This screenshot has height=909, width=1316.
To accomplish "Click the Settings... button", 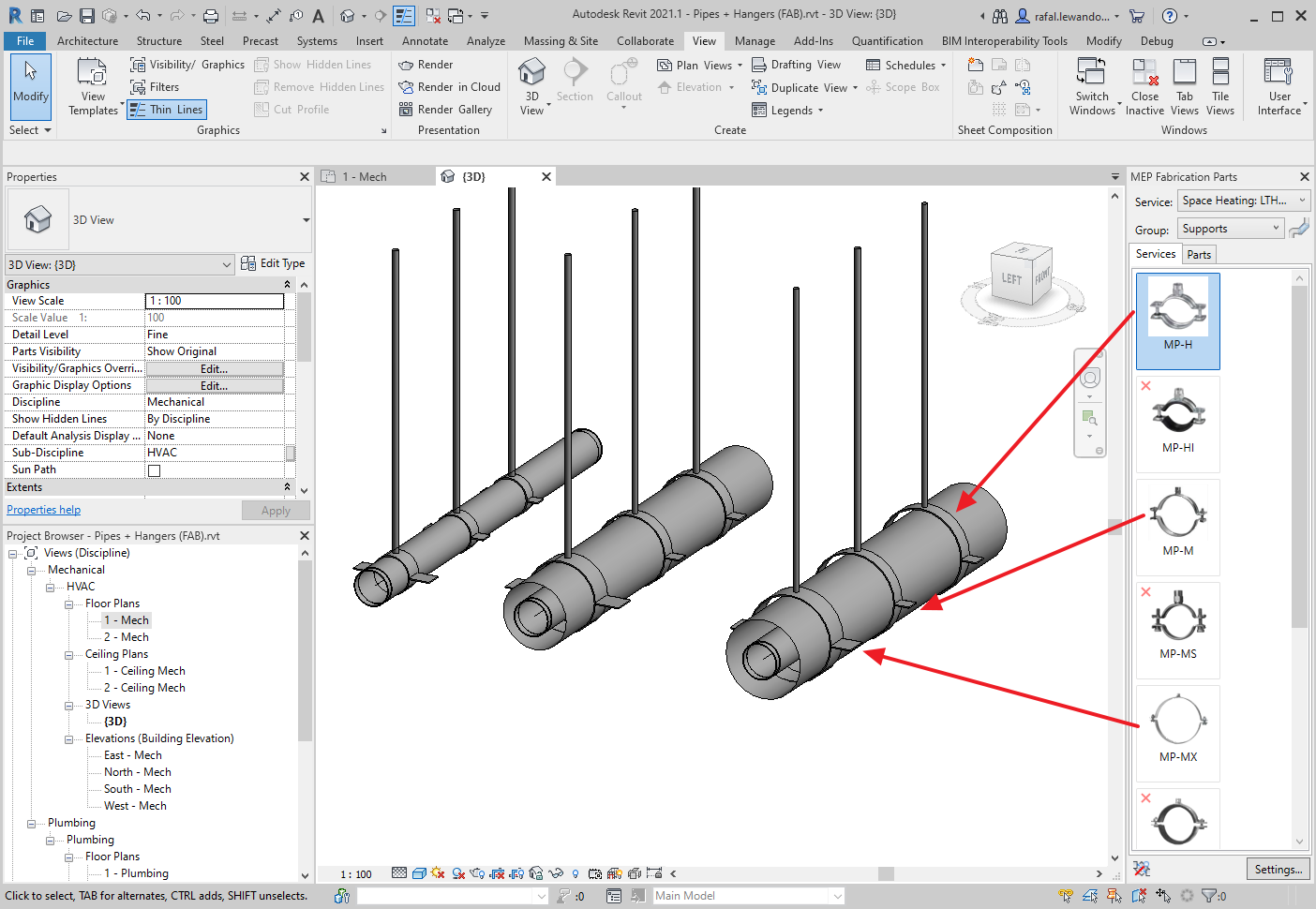I will [1279, 870].
